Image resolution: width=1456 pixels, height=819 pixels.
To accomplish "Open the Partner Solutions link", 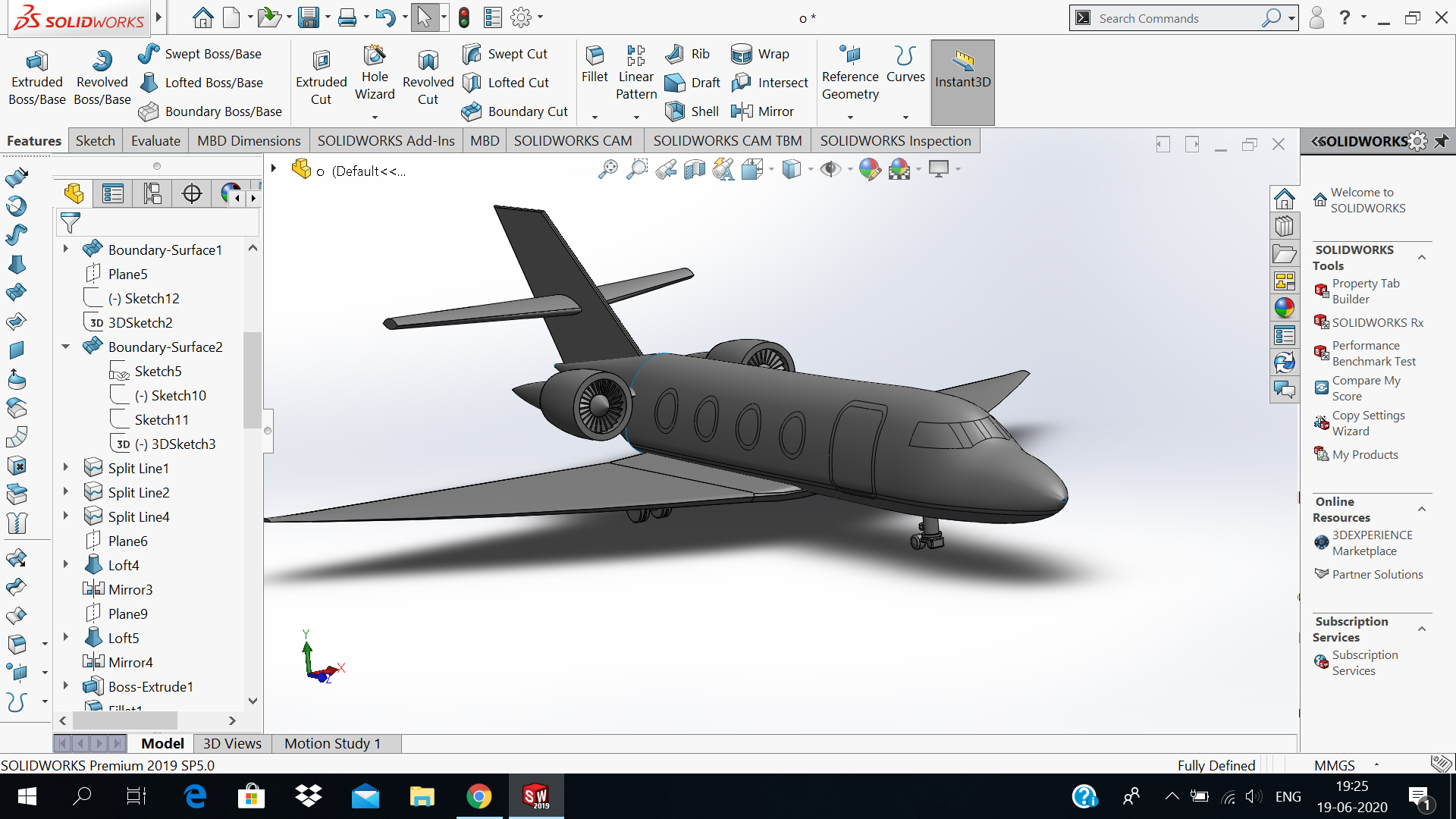I will click(1377, 575).
